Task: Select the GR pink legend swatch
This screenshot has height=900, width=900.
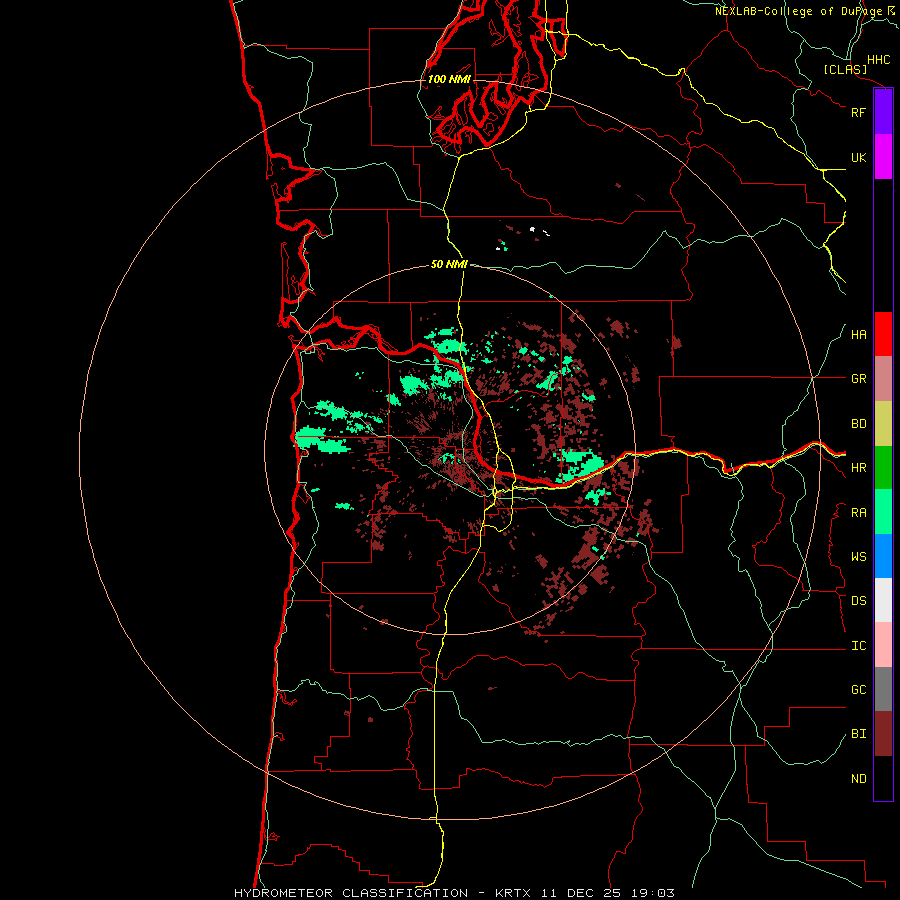Action: [883, 379]
